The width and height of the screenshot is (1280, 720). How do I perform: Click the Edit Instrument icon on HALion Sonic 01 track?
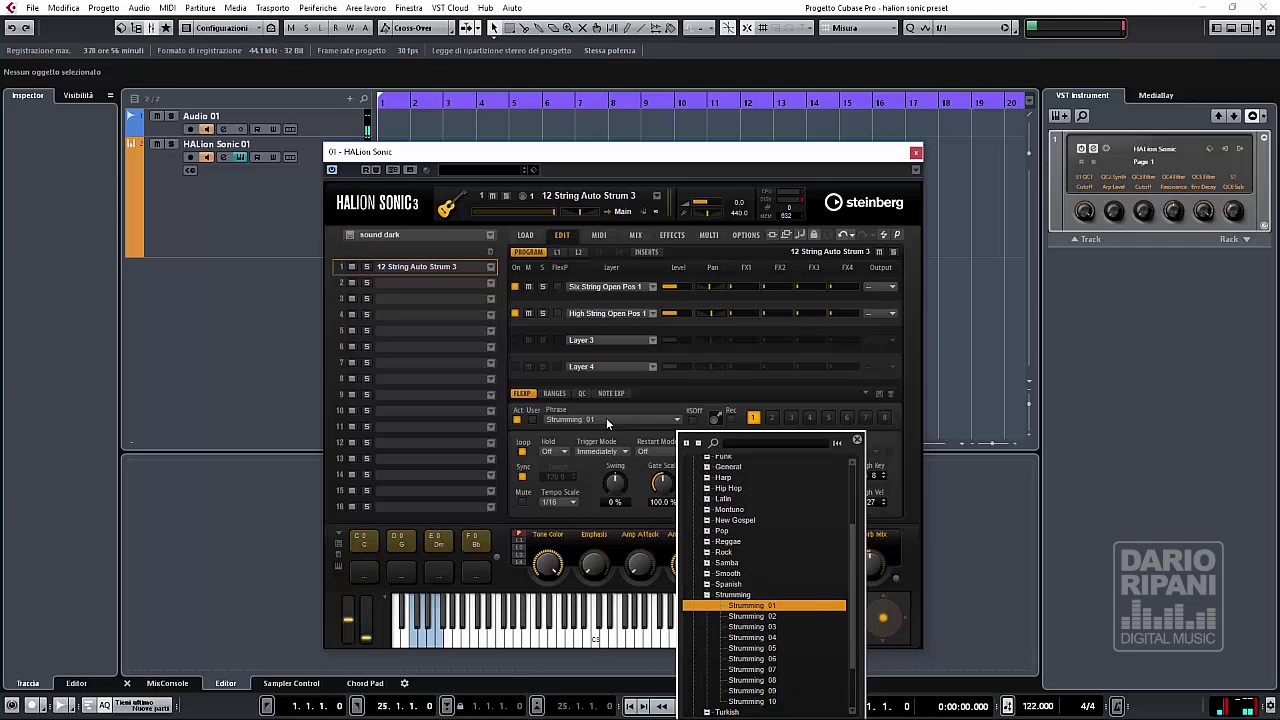point(240,157)
